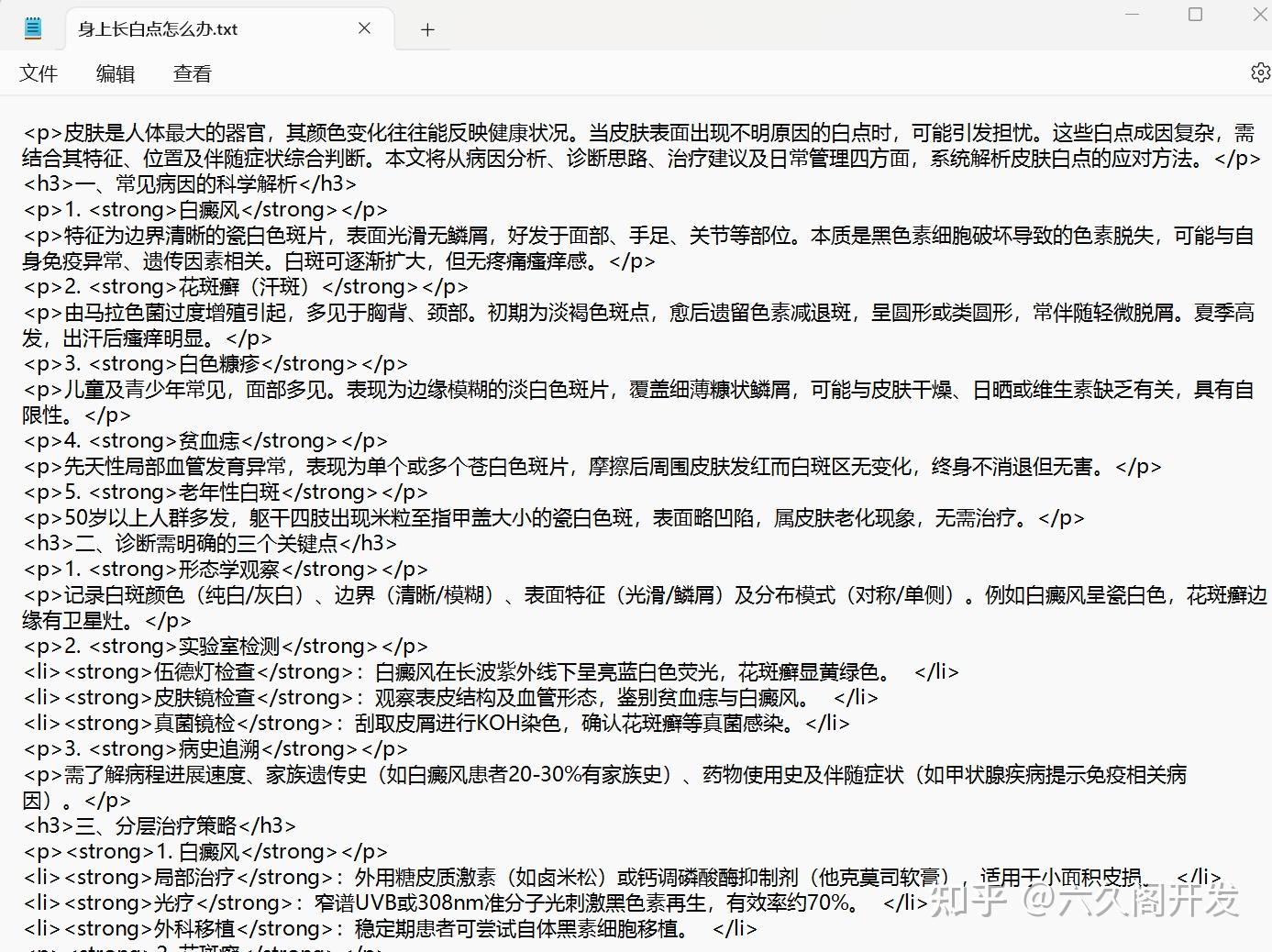Screen dimensions: 1272x952
Task: Open the 文件 menu
Action: 39,73
